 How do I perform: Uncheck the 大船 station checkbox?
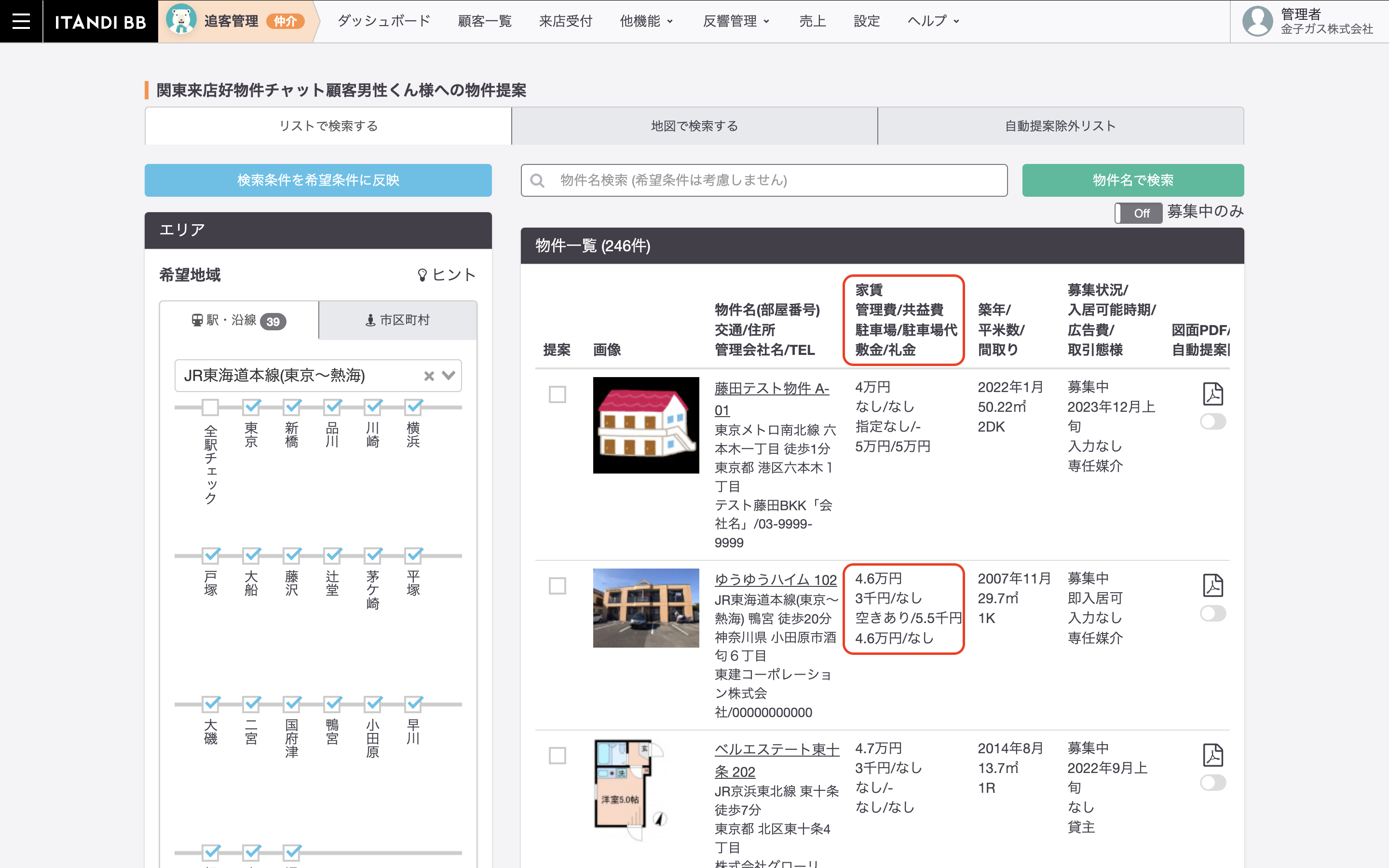click(251, 556)
